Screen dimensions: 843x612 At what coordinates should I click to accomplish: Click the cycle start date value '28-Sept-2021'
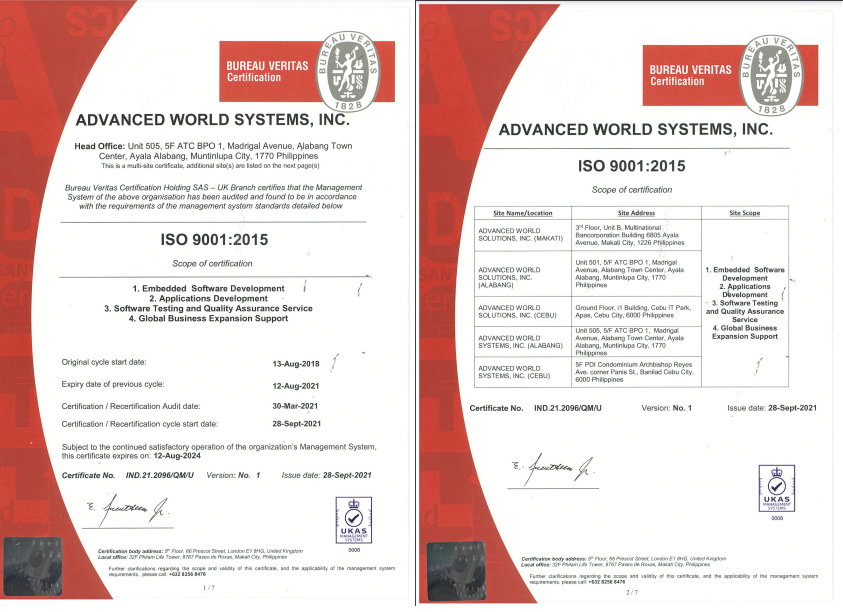pos(297,424)
